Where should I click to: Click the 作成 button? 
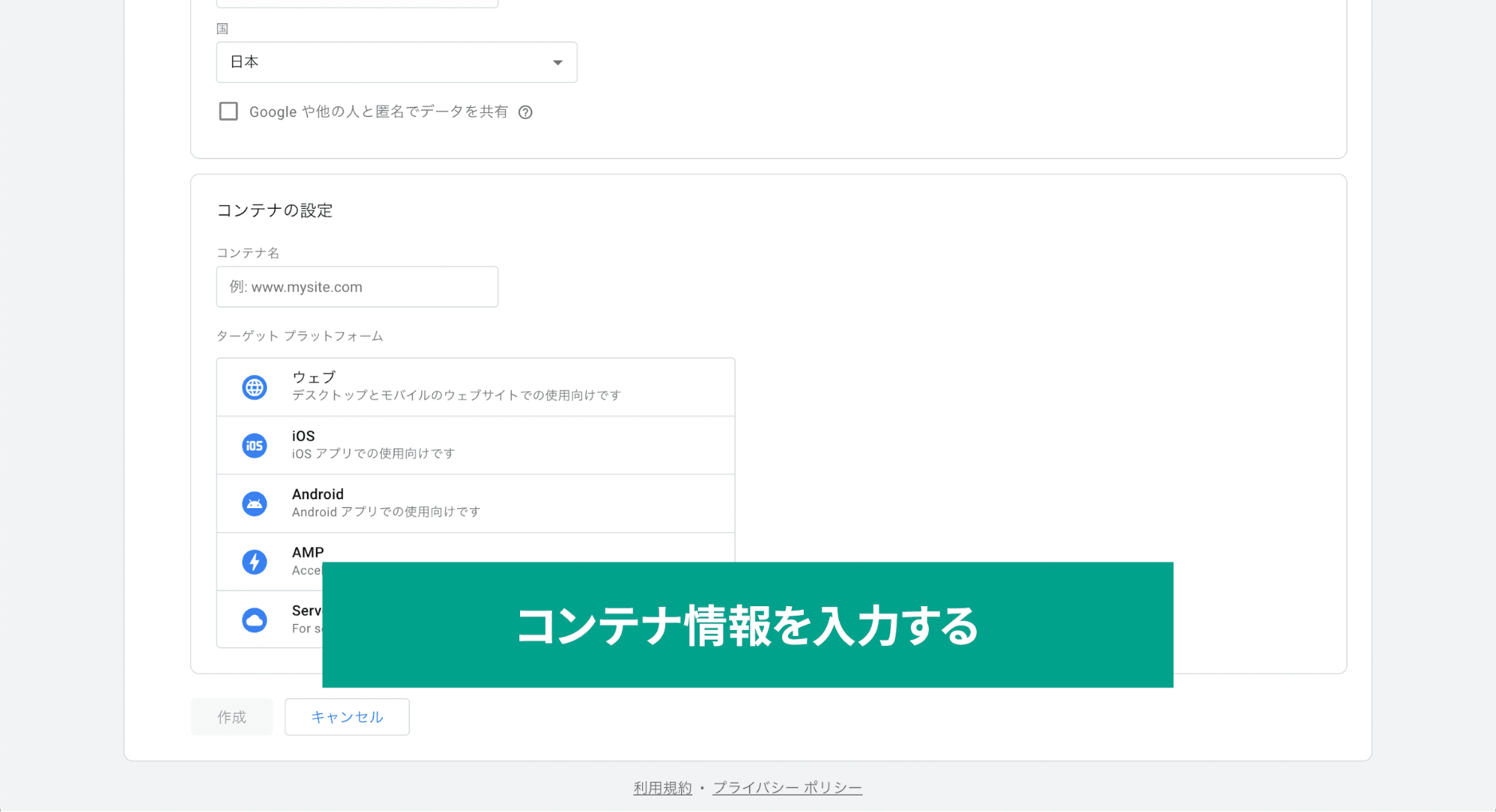pyautogui.click(x=232, y=717)
